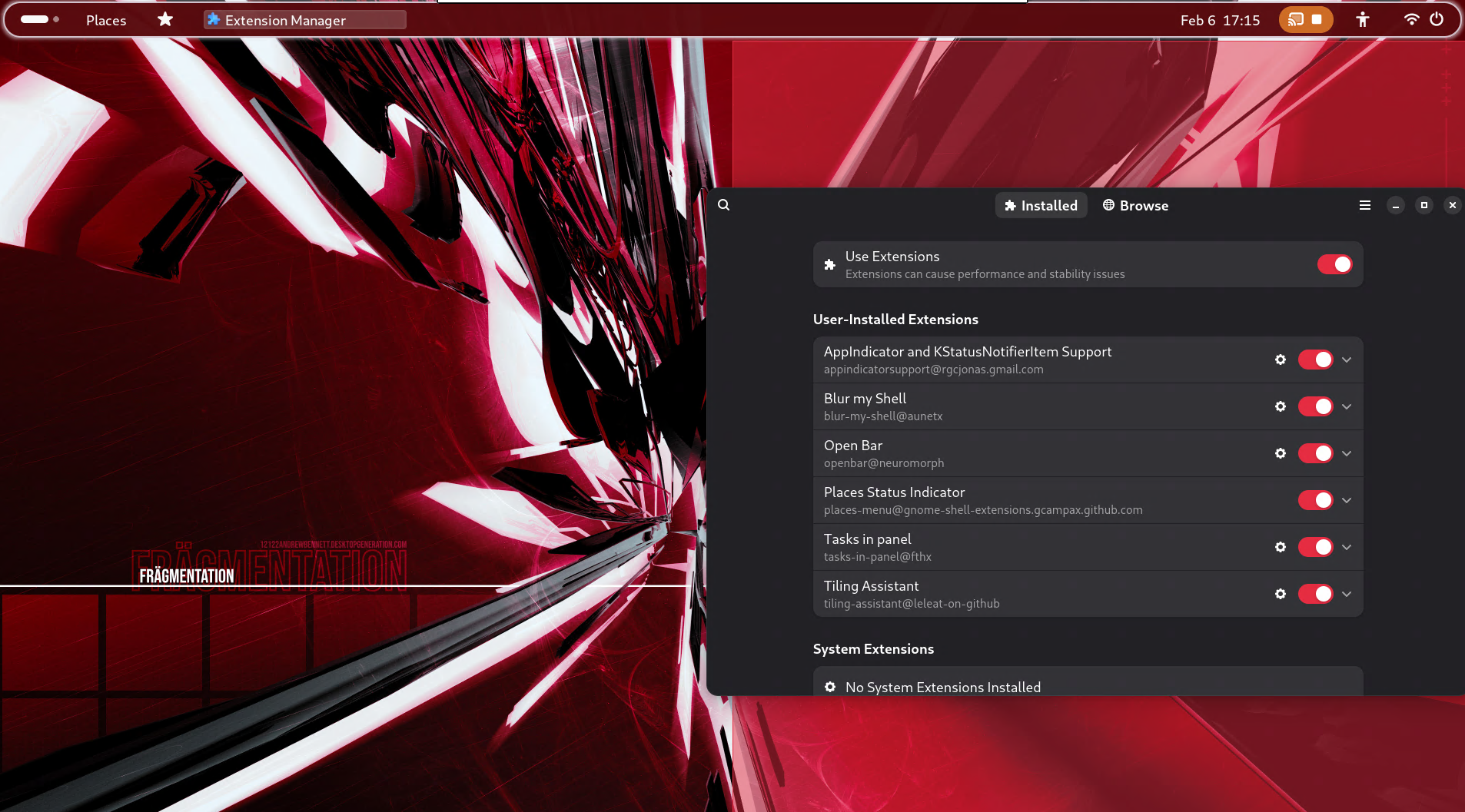The width and height of the screenshot is (1465, 812).
Task: Open the Activities workspace indicator
Action: [40, 19]
